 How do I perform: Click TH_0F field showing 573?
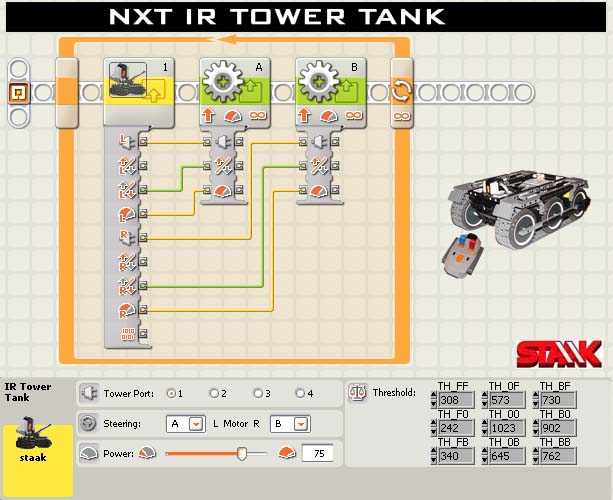[x=507, y=400]
